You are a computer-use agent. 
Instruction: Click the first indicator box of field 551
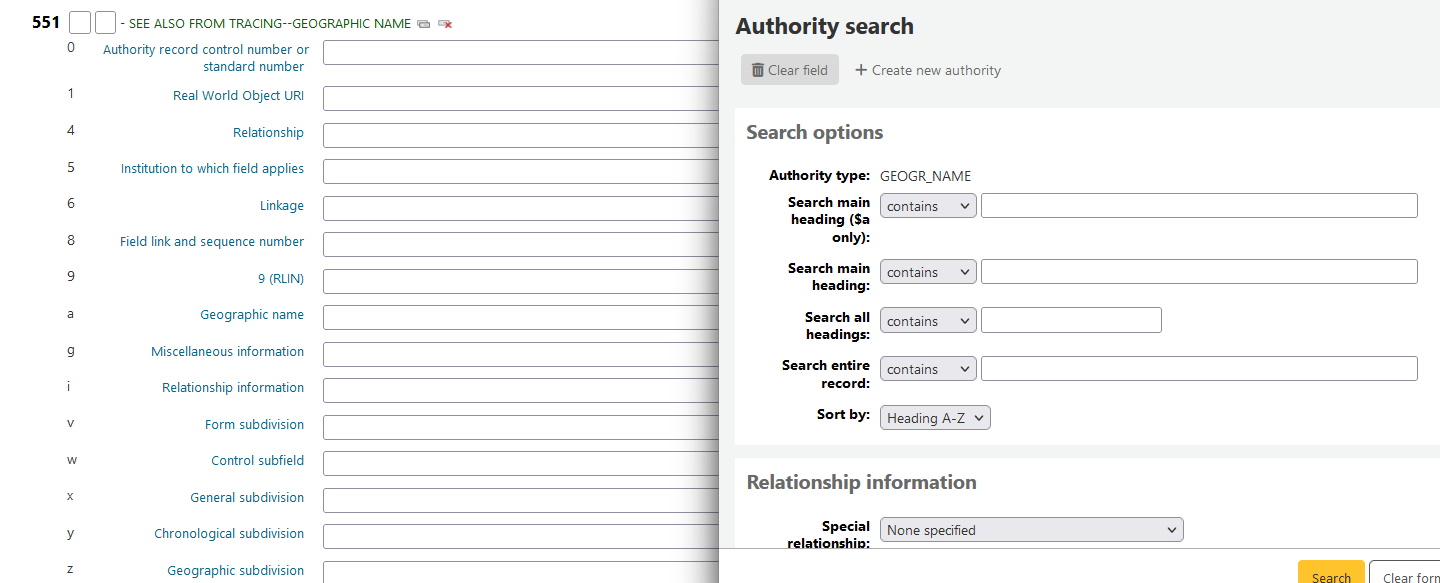click(78, 21)
